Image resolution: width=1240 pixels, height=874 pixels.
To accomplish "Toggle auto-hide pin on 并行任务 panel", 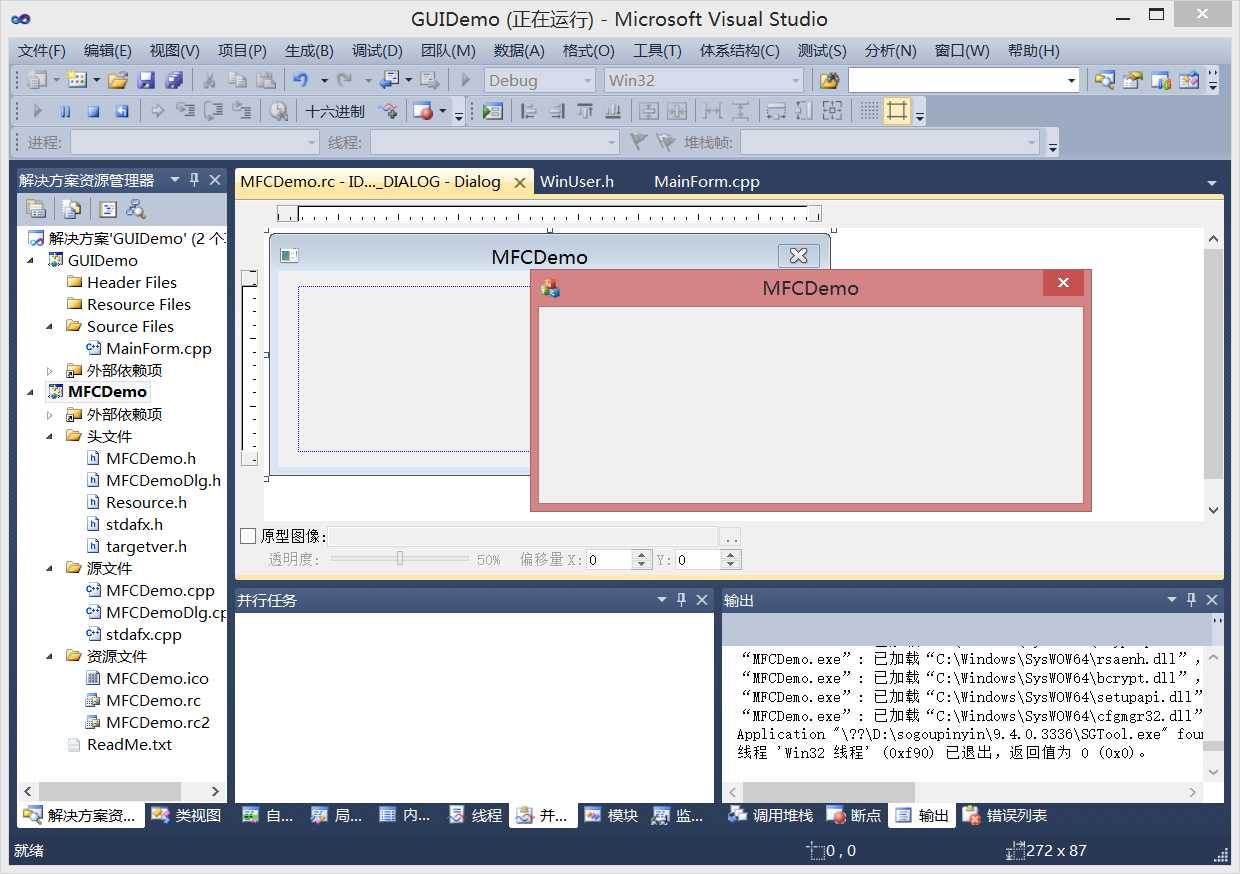I will (681, 600).
